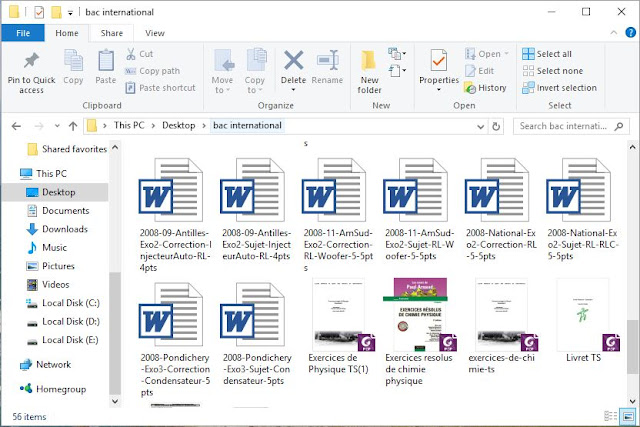Click This PC in address bar
This screenshot has height=427, width=640.
pos(129,125)
